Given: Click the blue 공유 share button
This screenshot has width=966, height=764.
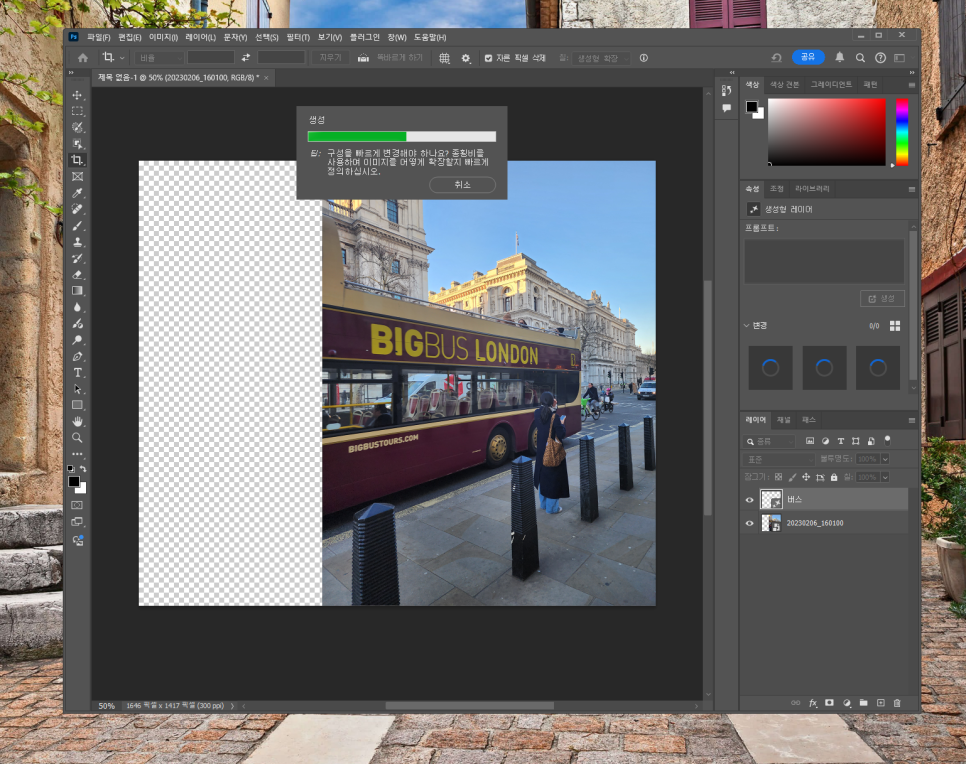Looking at the screenshot, I should (808, 58).
